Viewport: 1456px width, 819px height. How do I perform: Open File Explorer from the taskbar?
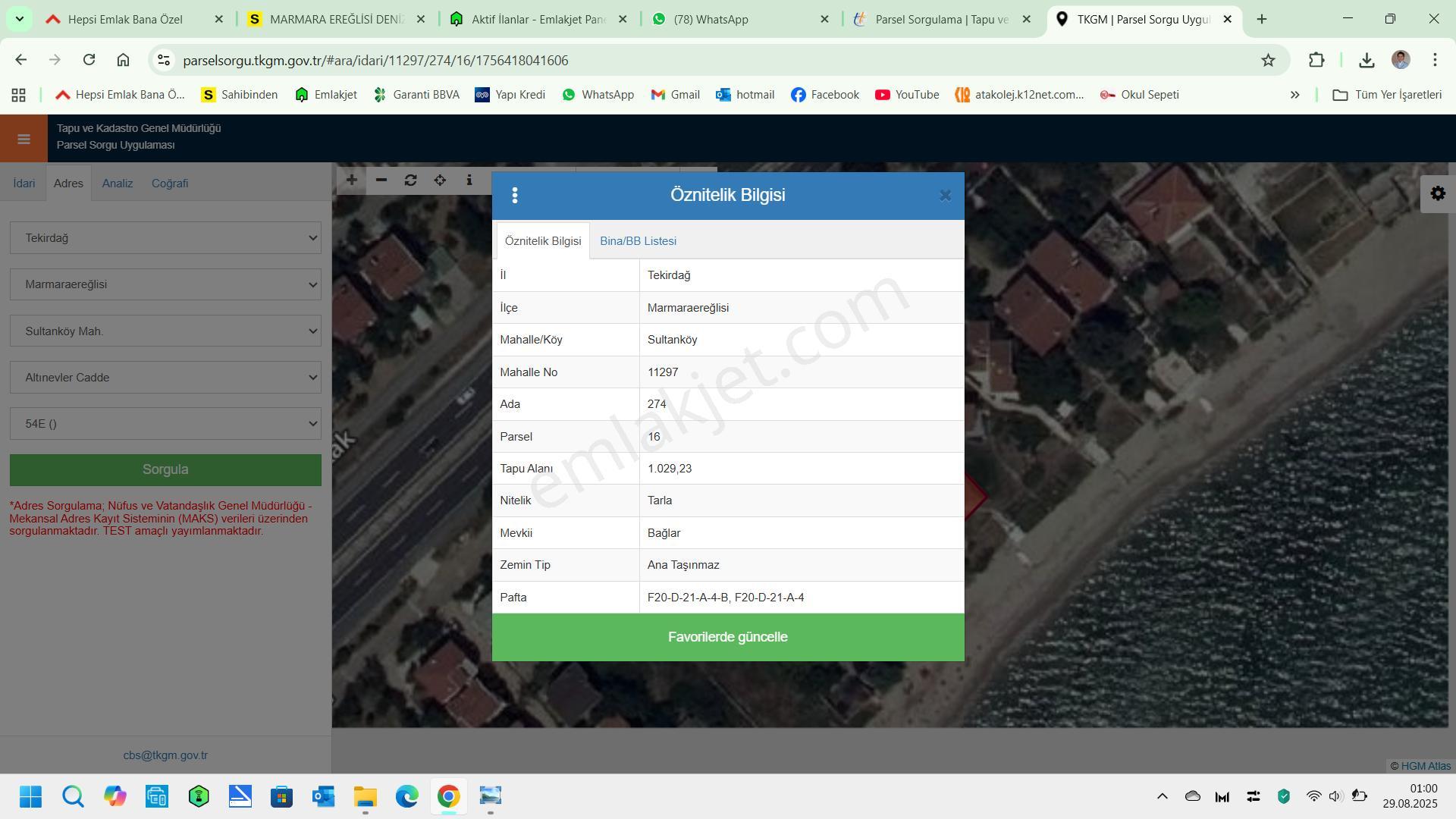(365, 796)
